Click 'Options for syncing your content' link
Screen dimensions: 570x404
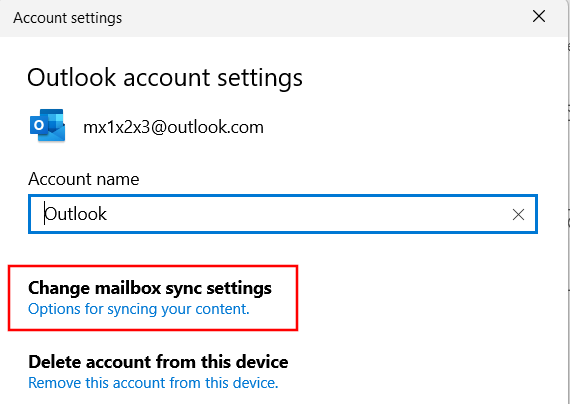click(139, 309)
